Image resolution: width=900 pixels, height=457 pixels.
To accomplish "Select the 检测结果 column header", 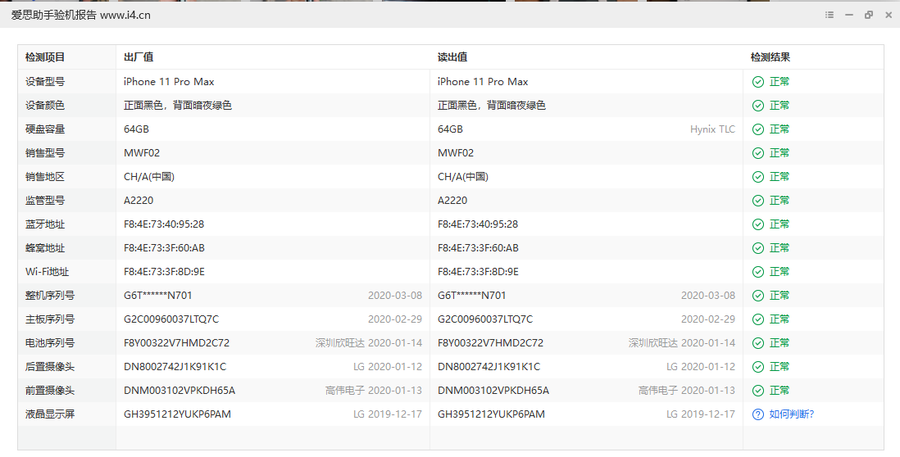I will (770, 57).
